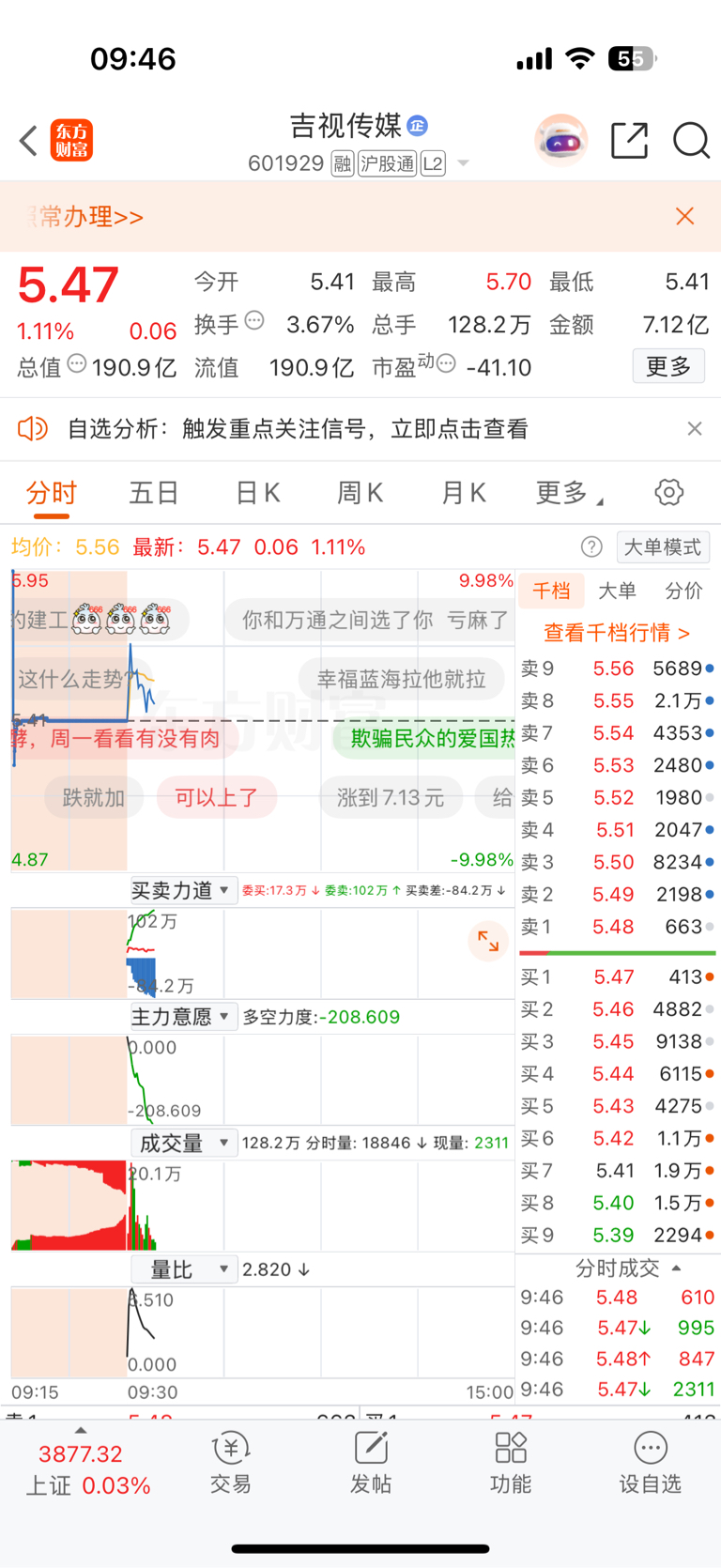Screen dimensions: 721x1568
Task: Select the 卖9 row at 5.56
Action: pyautogui.click(x=618, y=669)
